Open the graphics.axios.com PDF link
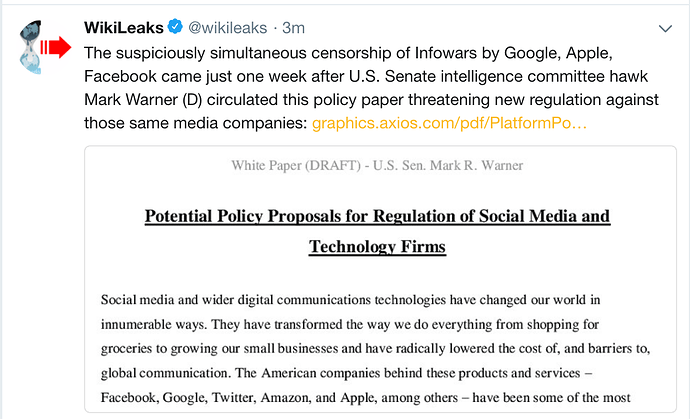690x419 pixels. point(449,124)
